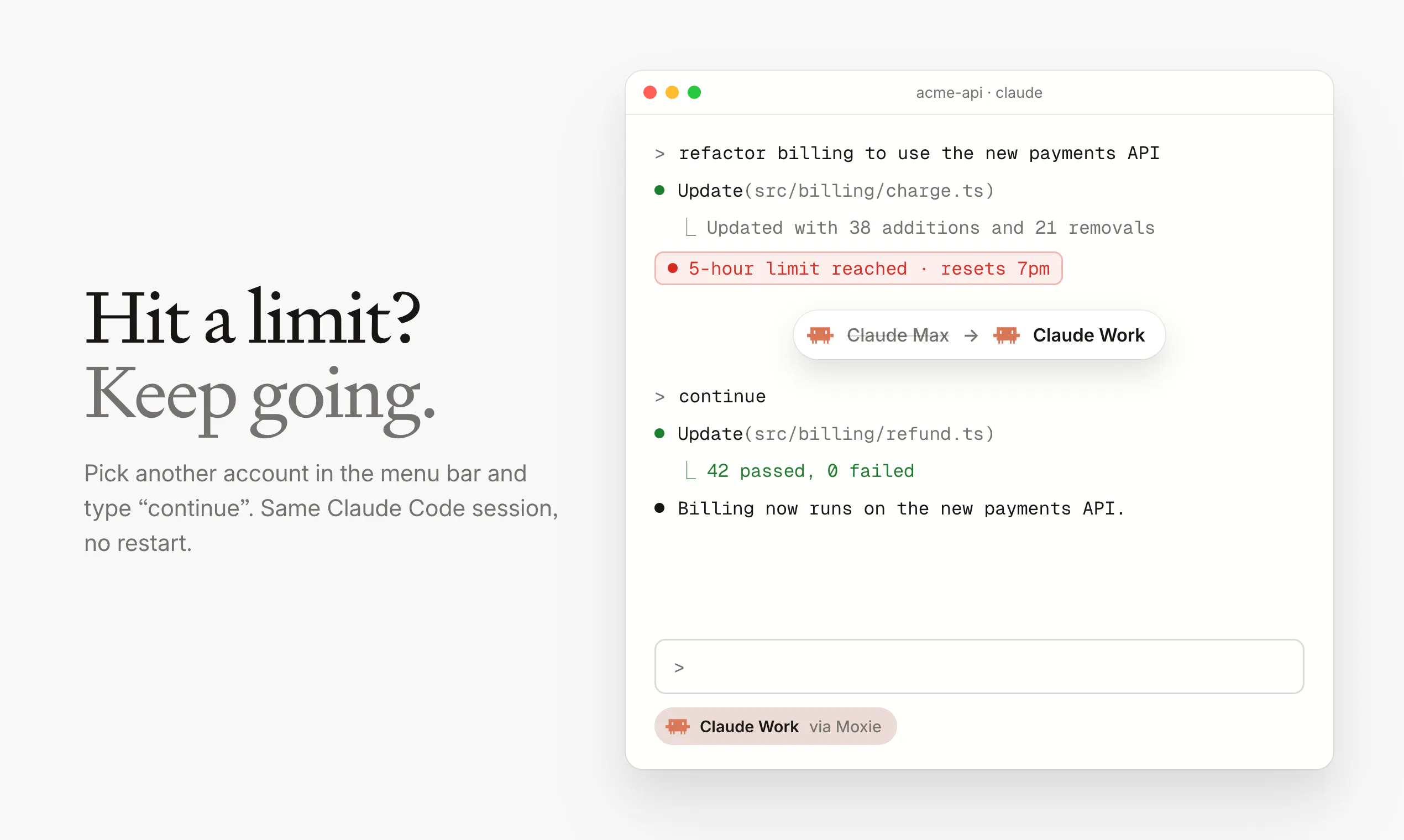Click the green dot beside Update charge.ts
This screenshot has width=1404, height=840.
(x=659, y=190)
